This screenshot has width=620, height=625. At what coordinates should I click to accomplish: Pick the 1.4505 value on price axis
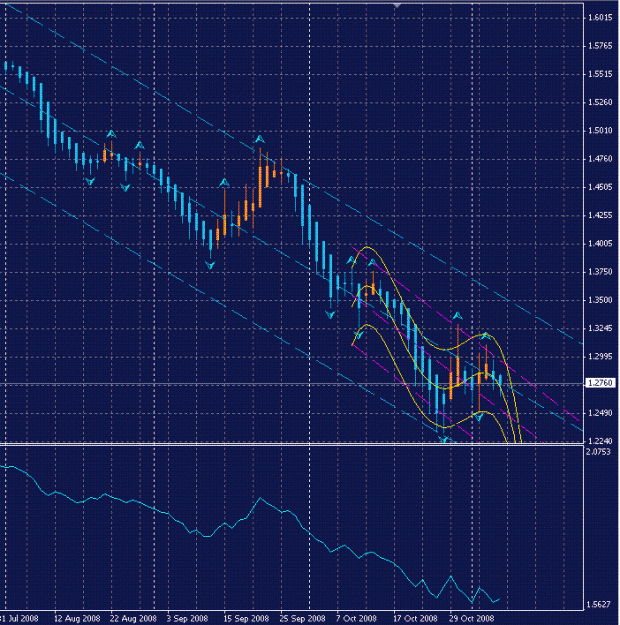click(x=600, y=187)
